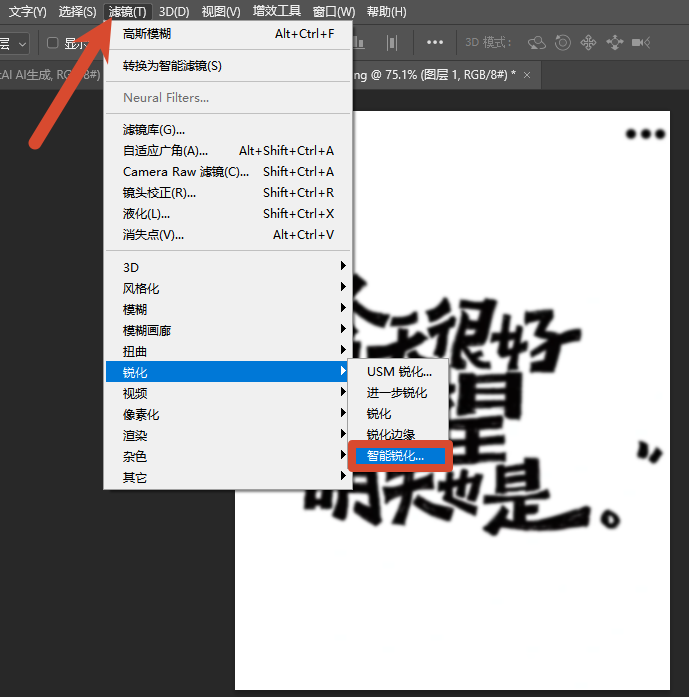The height and width of the screenshot is (697, 689).
Task: Select the 3D rotate/orbit mode icon
Action: click(x=537, y=43)
